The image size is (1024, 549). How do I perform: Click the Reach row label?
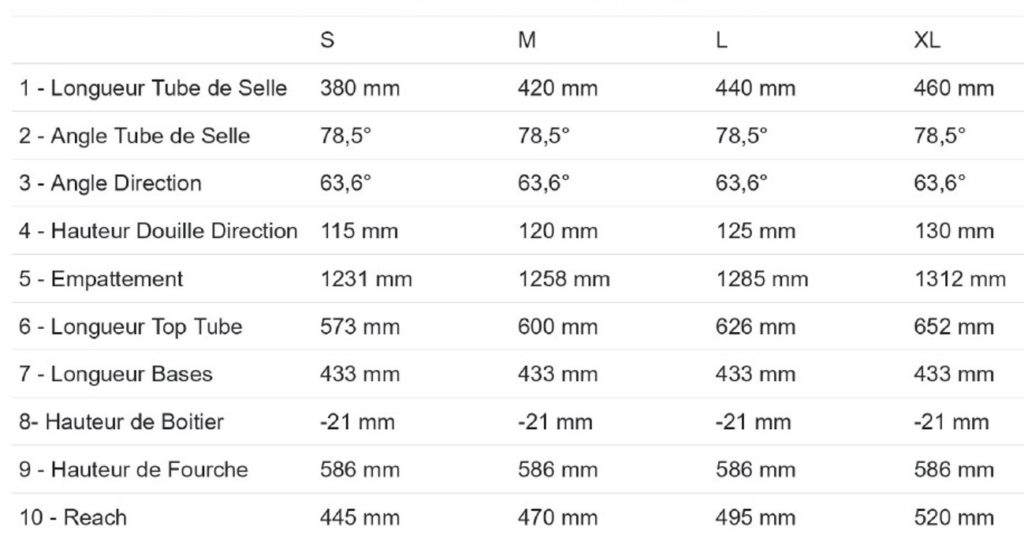(73, 517)
